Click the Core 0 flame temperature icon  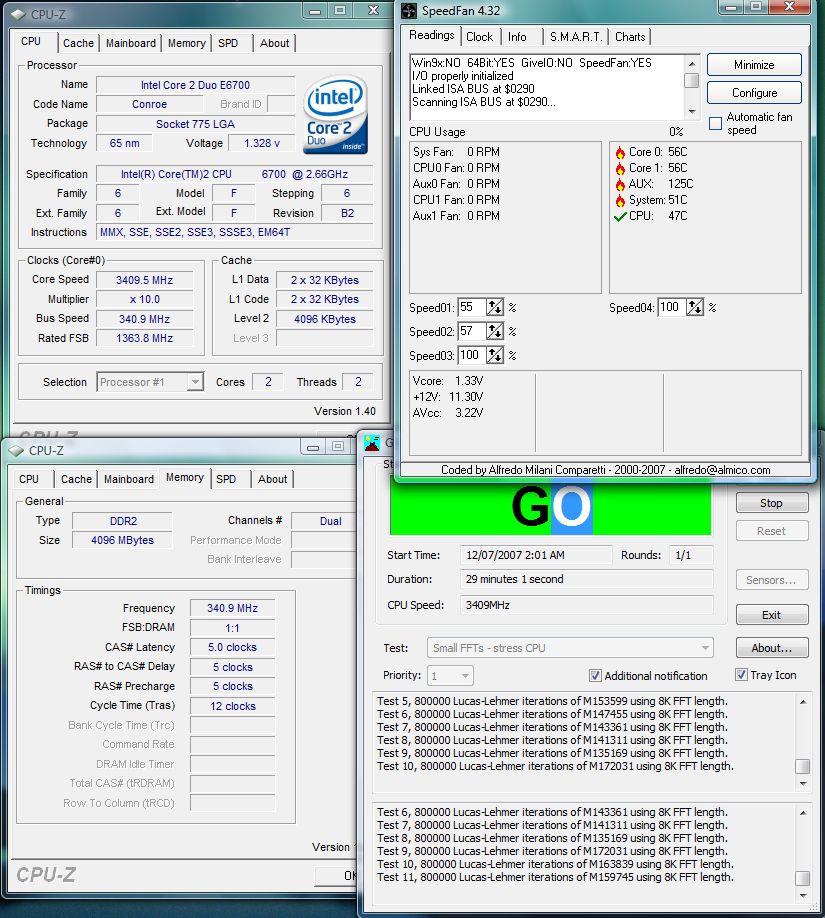[620, 152]
